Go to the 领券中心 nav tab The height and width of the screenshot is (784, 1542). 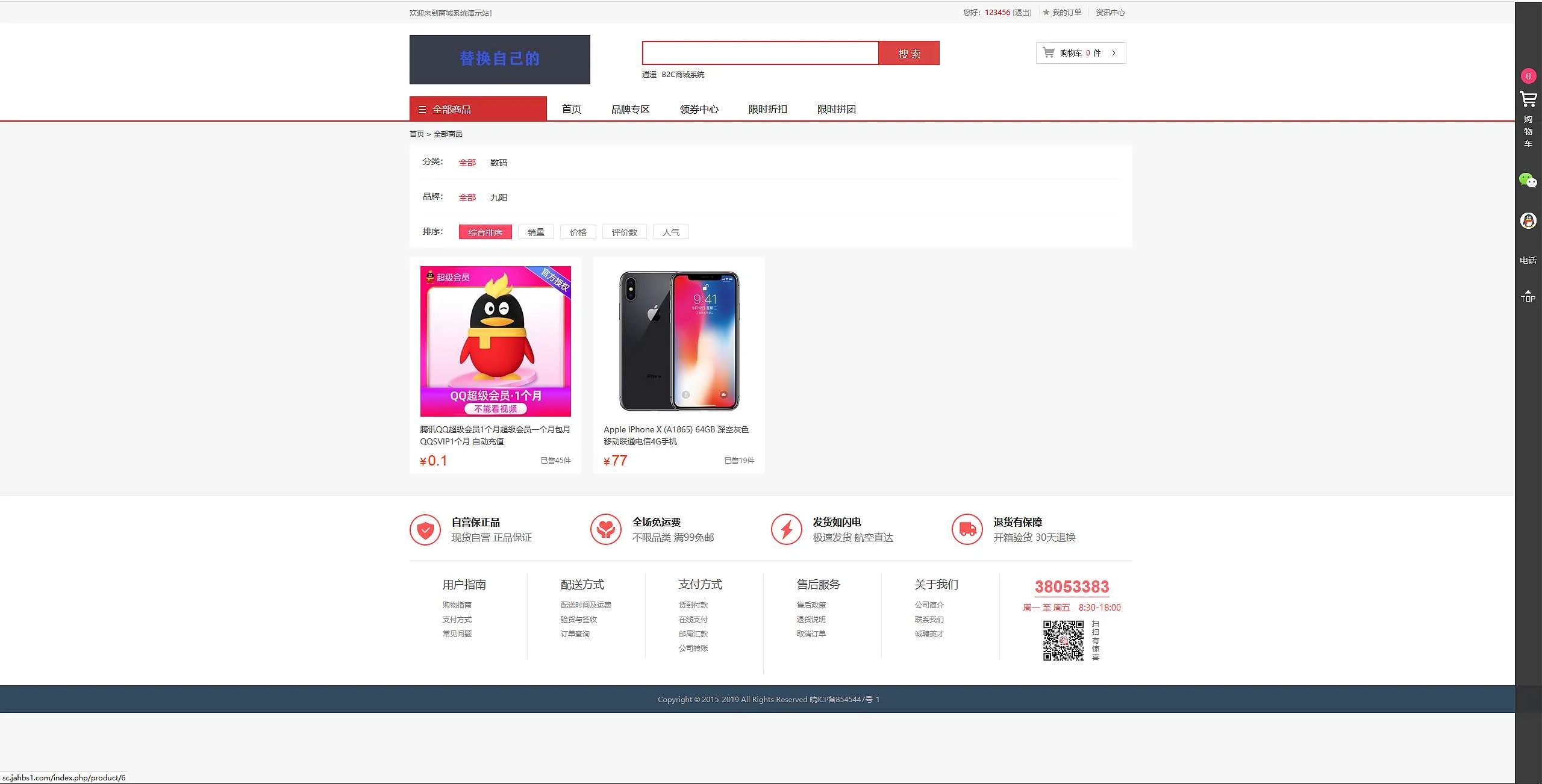[x=699, y=109]
